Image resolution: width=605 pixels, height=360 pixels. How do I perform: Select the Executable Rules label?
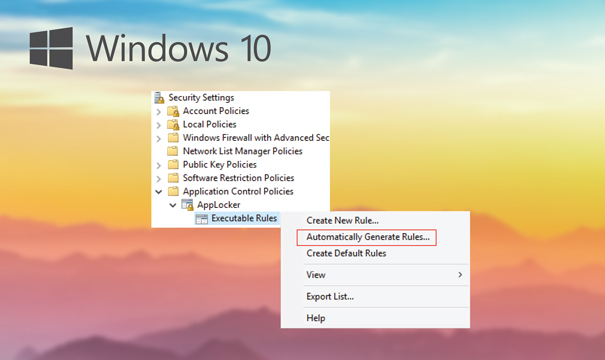tap(244, 218)
